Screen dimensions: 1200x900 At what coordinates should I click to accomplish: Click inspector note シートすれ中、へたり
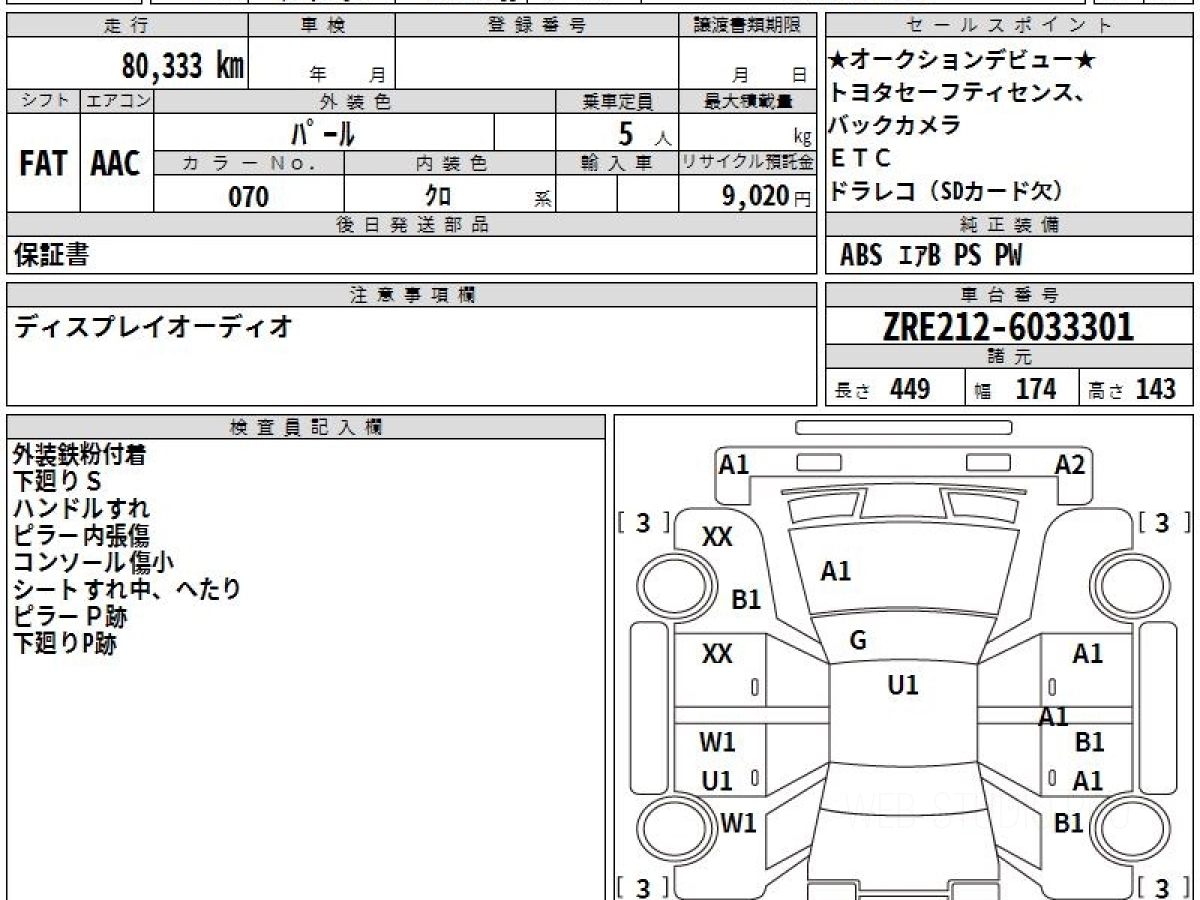point(127,590)
